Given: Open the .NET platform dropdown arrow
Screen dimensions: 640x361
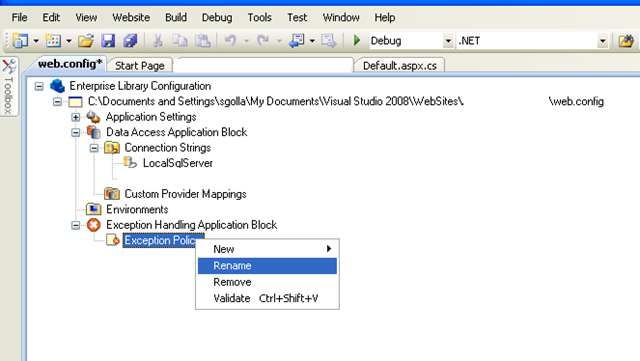Looking at the screenshot, I should [602, 41].
